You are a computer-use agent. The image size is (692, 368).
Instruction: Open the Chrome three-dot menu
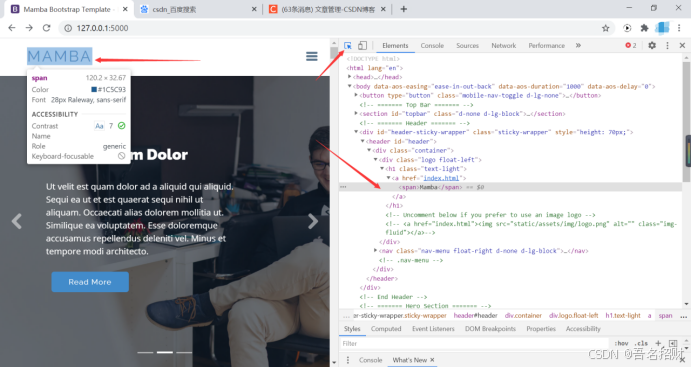click(680, 28)
